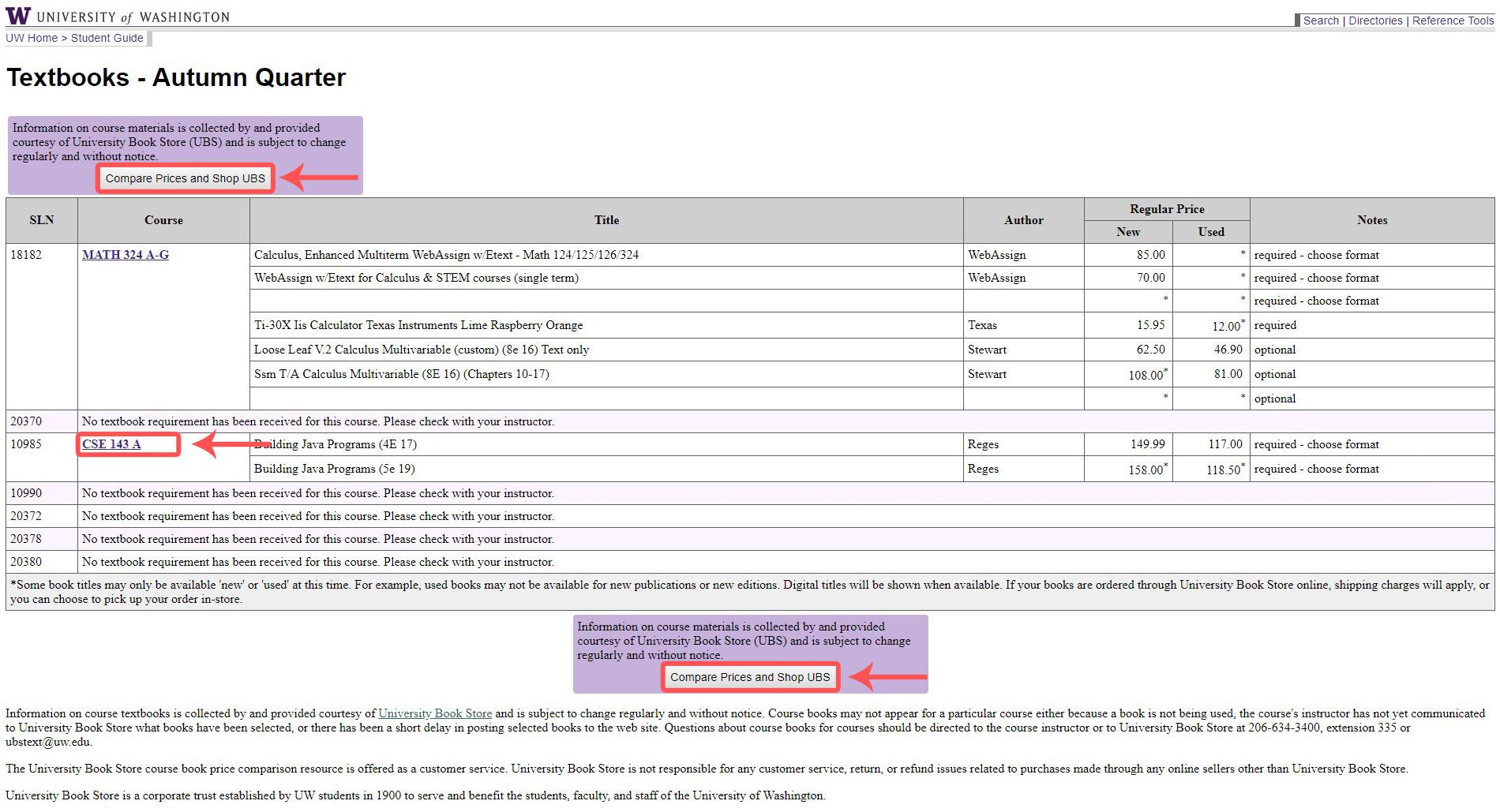This screenshot has width=1500, height=812.
Task: Select title Building Java Programs (5e 19)
Action: (x=334, y=469)
